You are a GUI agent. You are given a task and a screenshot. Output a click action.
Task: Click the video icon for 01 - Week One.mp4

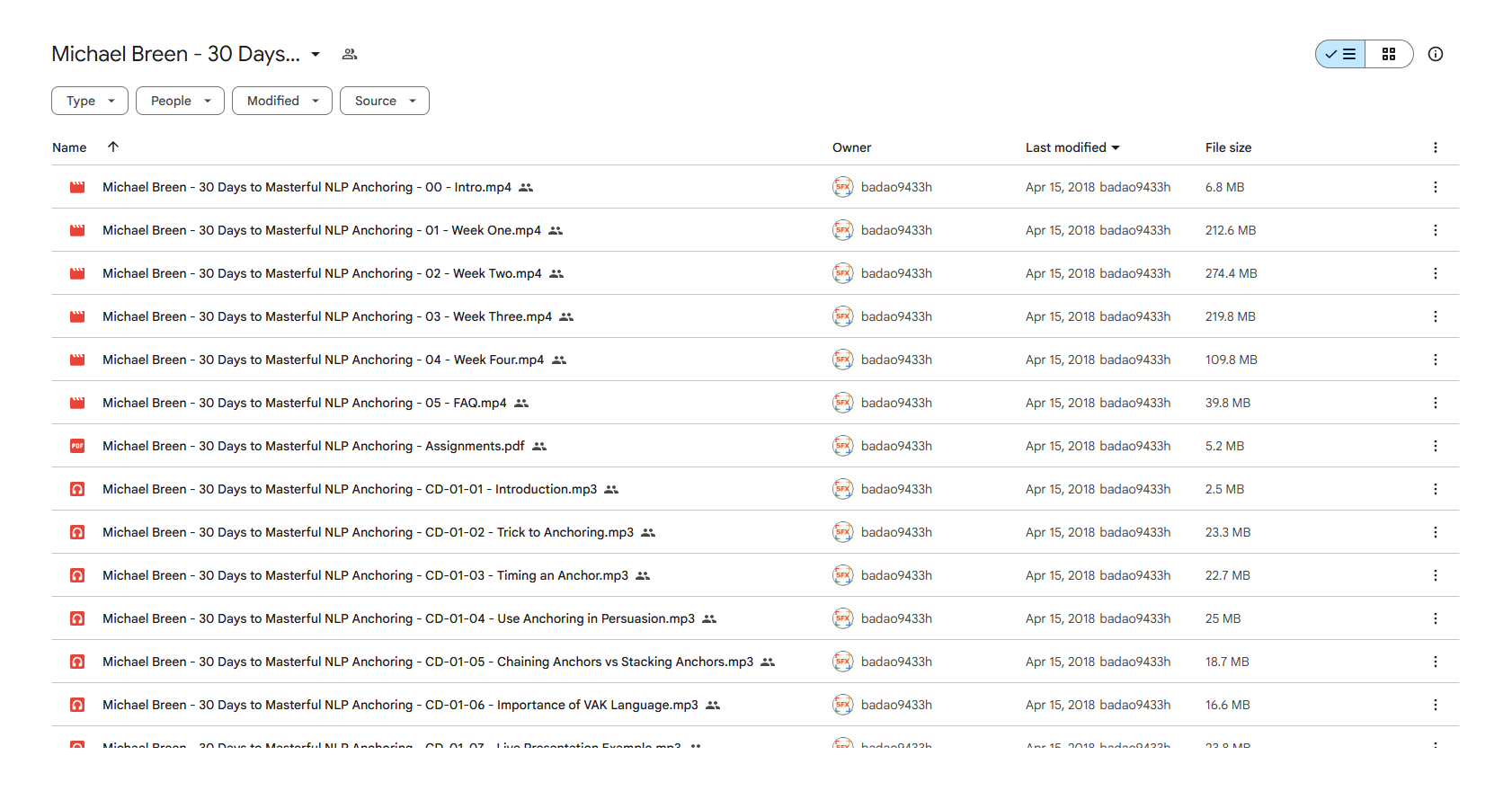tap(77, 230)
